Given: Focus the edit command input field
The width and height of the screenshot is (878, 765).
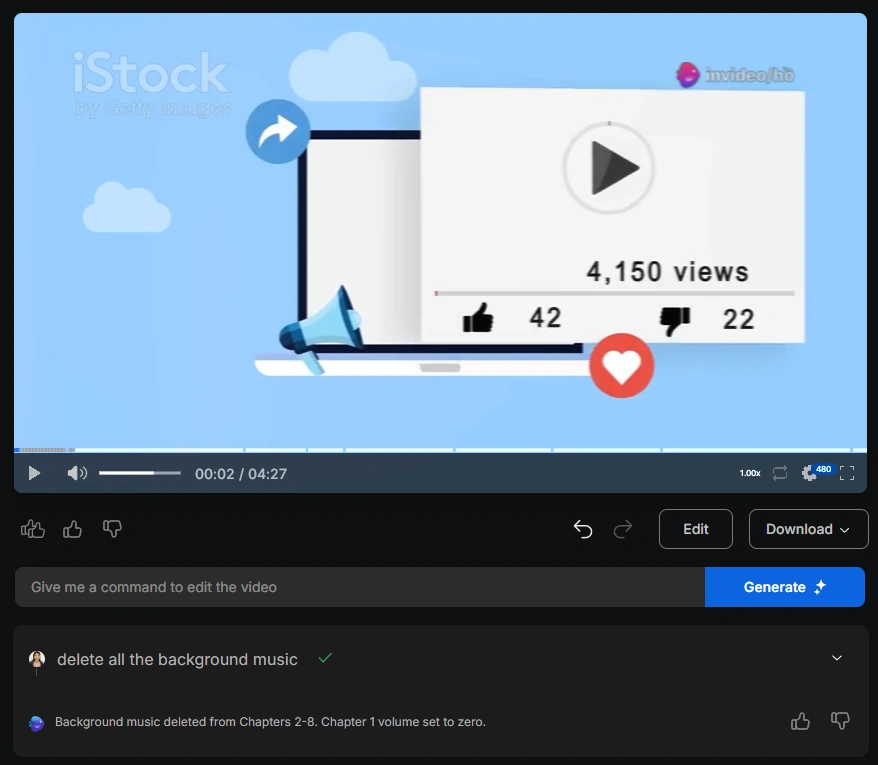Looking at the screenshot, I should [x=359, y=587].
